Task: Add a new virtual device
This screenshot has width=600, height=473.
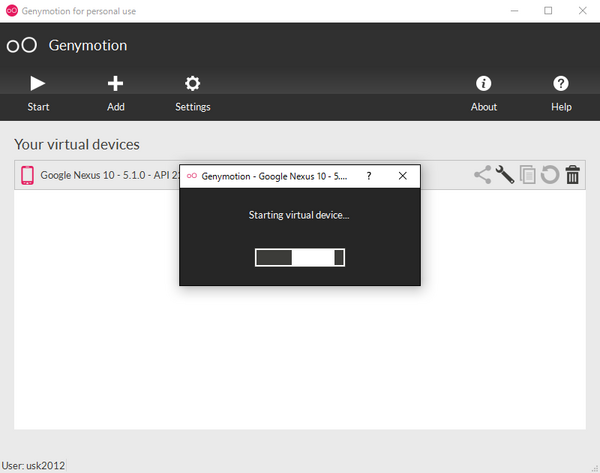Action: coord(115,84)
